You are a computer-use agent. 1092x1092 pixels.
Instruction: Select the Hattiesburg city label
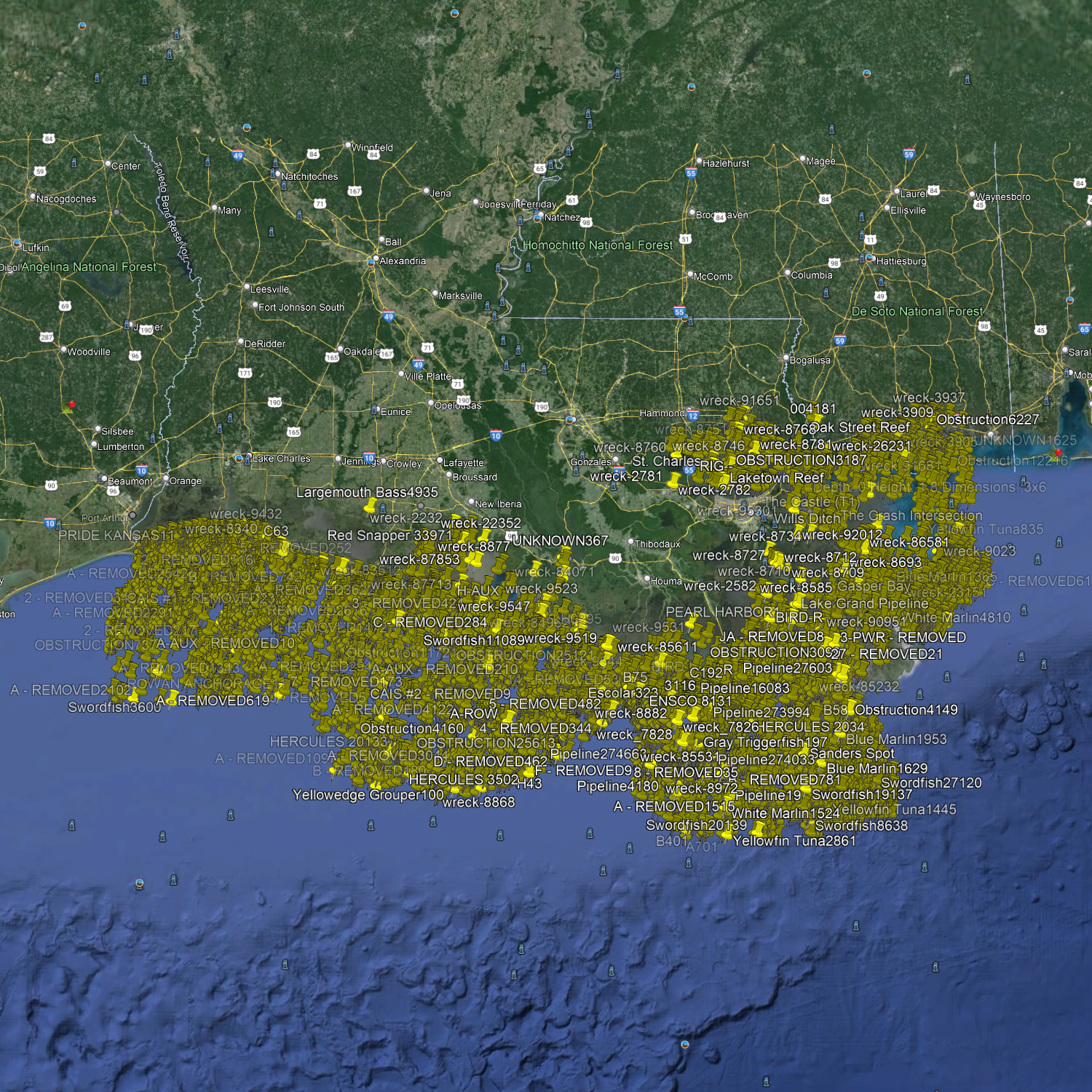[x=901, y=261]
